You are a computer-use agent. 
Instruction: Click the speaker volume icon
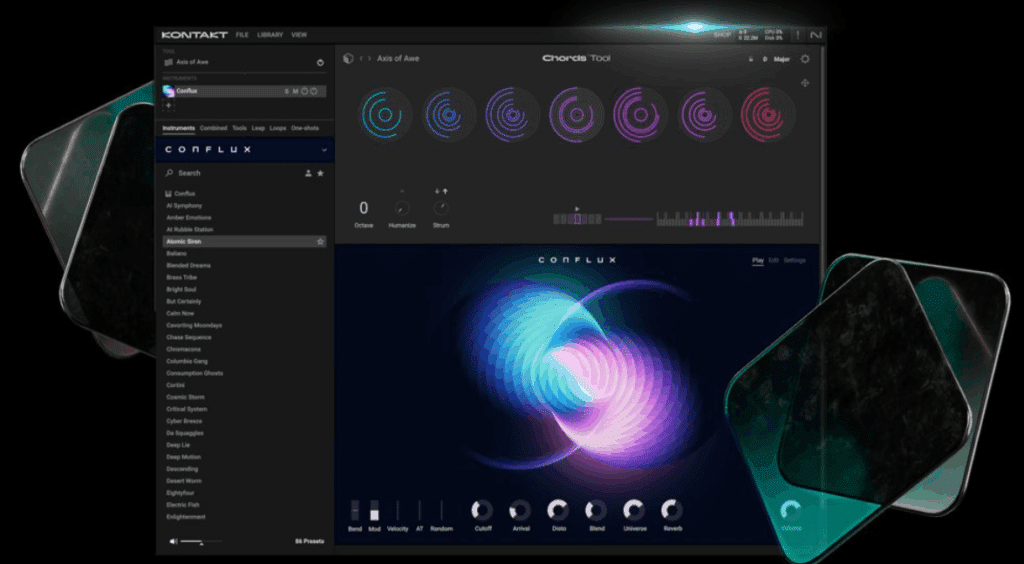173,541
